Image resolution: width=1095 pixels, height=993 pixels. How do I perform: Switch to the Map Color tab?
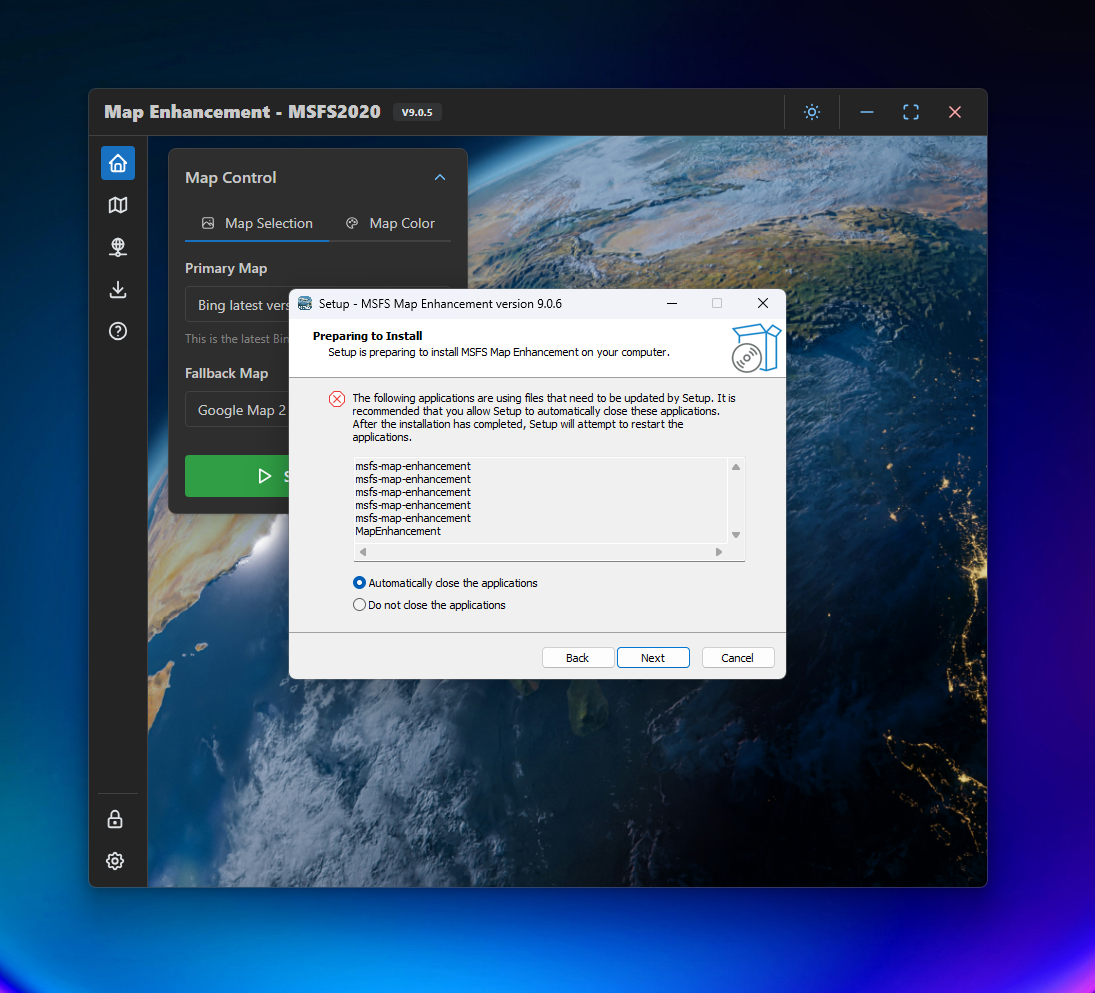click(x=390, y=223)
